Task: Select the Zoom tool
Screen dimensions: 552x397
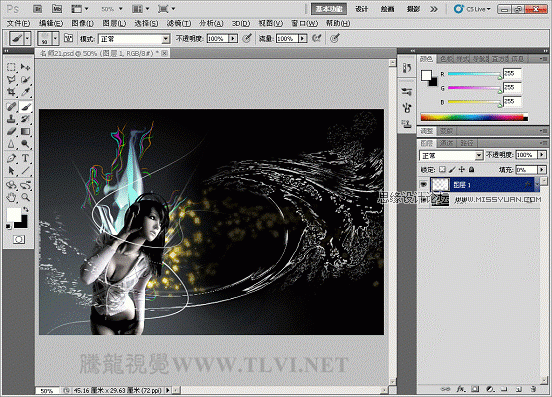Action: point(25,197)
